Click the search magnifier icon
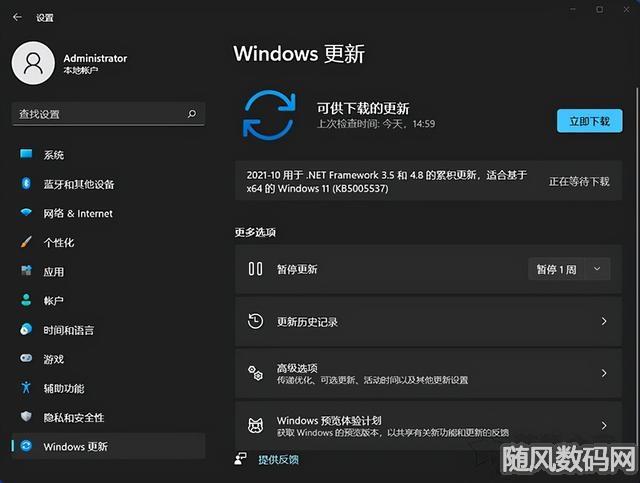The image size is (640, 483). pyautogui.click(x=192, y=114)
